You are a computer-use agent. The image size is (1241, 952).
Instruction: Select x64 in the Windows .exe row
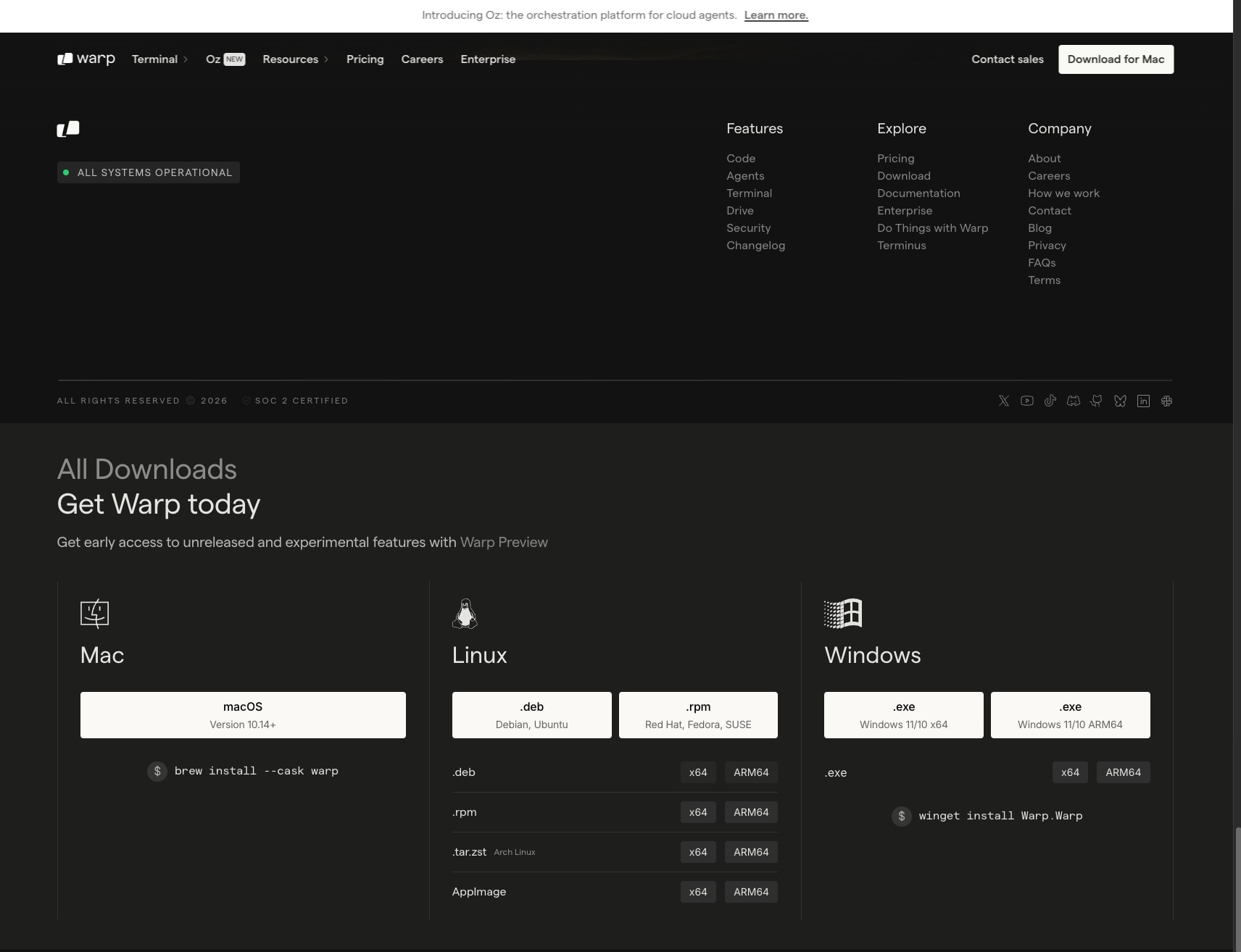click(x=1070, y=772)
